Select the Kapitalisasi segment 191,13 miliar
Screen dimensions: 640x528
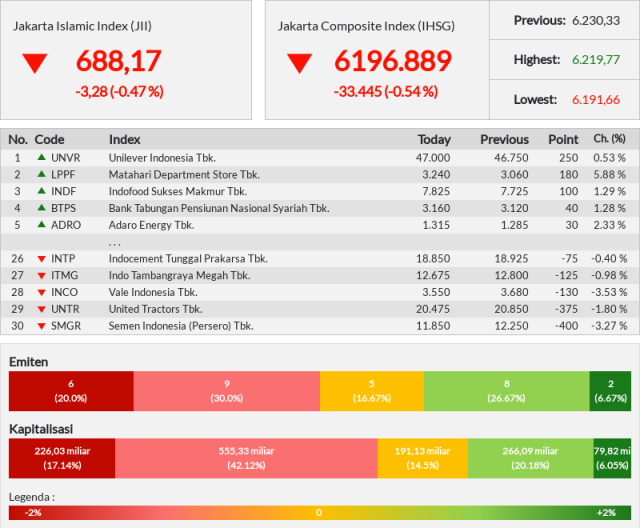[423, 458]
